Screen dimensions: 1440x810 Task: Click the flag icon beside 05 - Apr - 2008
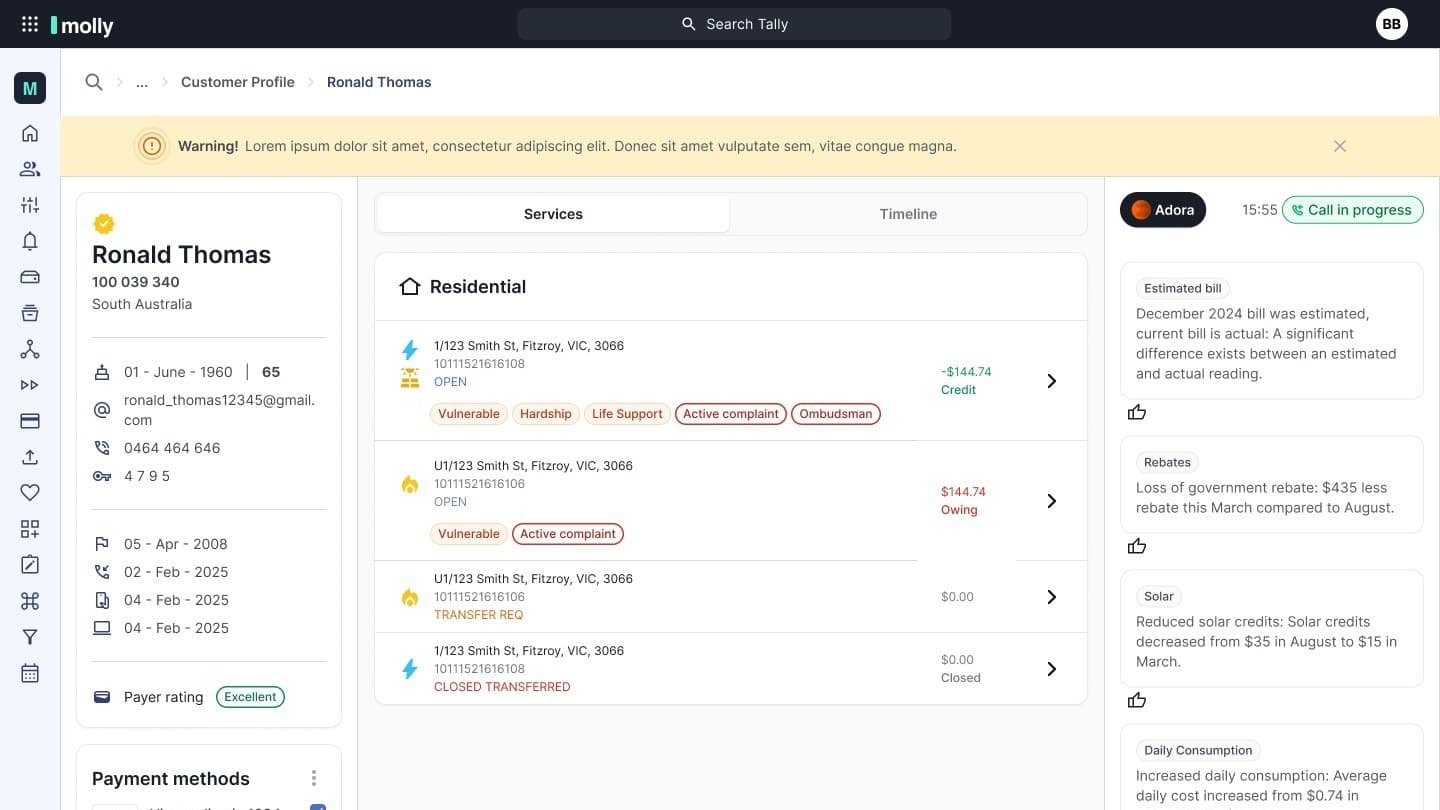[102, 544]
